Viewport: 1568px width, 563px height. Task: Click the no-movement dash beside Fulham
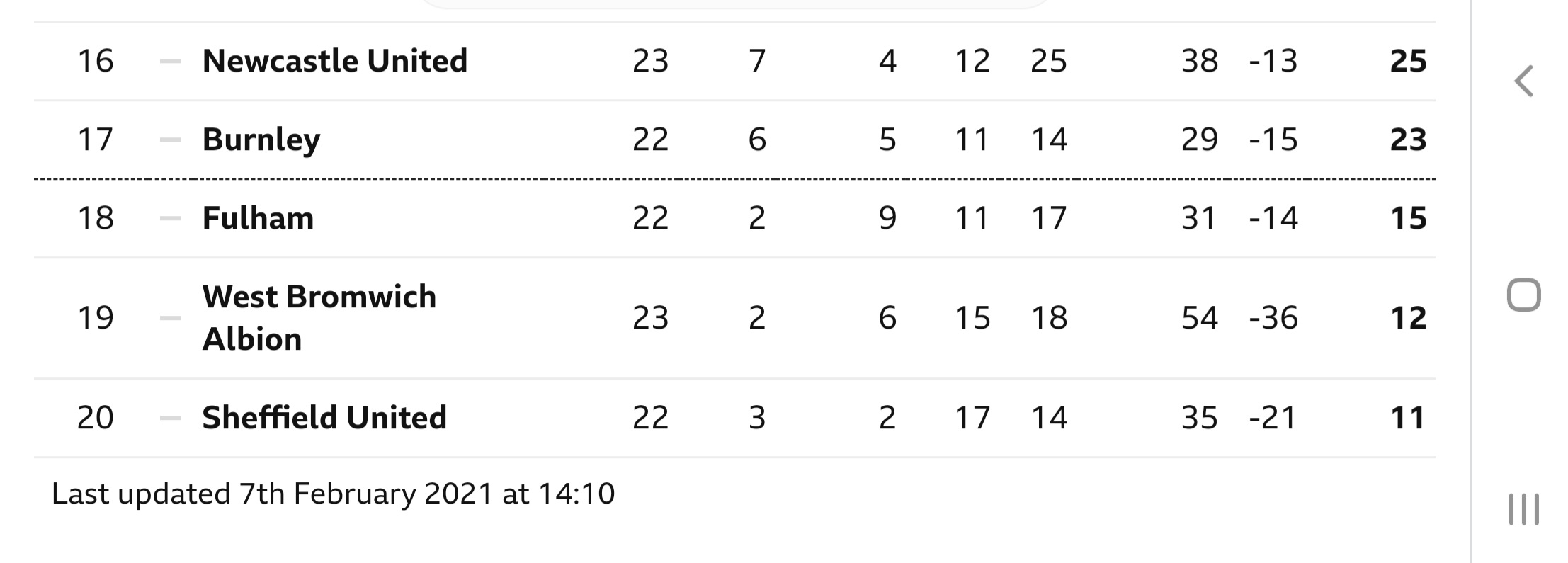[x=171, y=218]
